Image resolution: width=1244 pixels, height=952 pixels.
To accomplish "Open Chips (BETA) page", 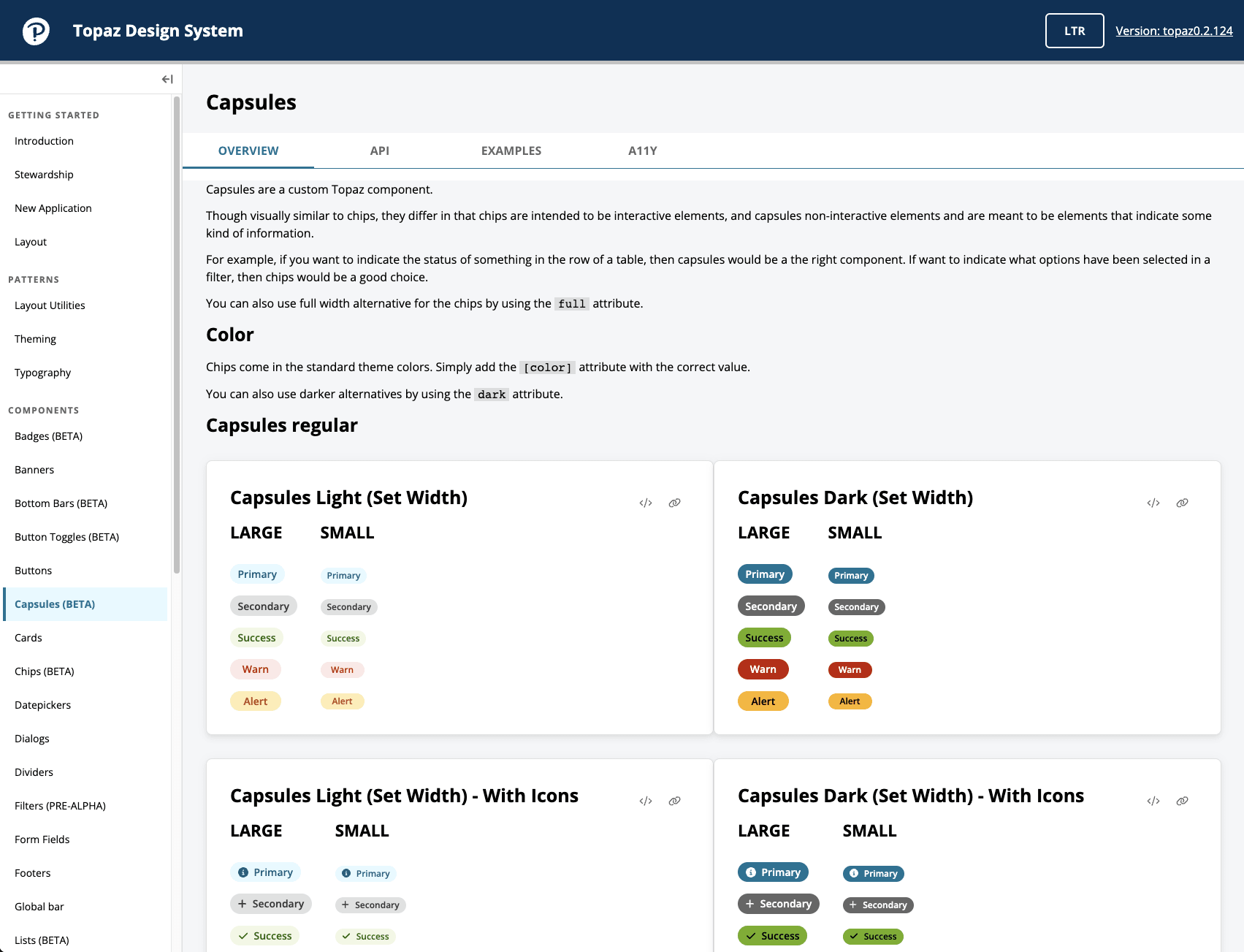I will coord(85,671).
